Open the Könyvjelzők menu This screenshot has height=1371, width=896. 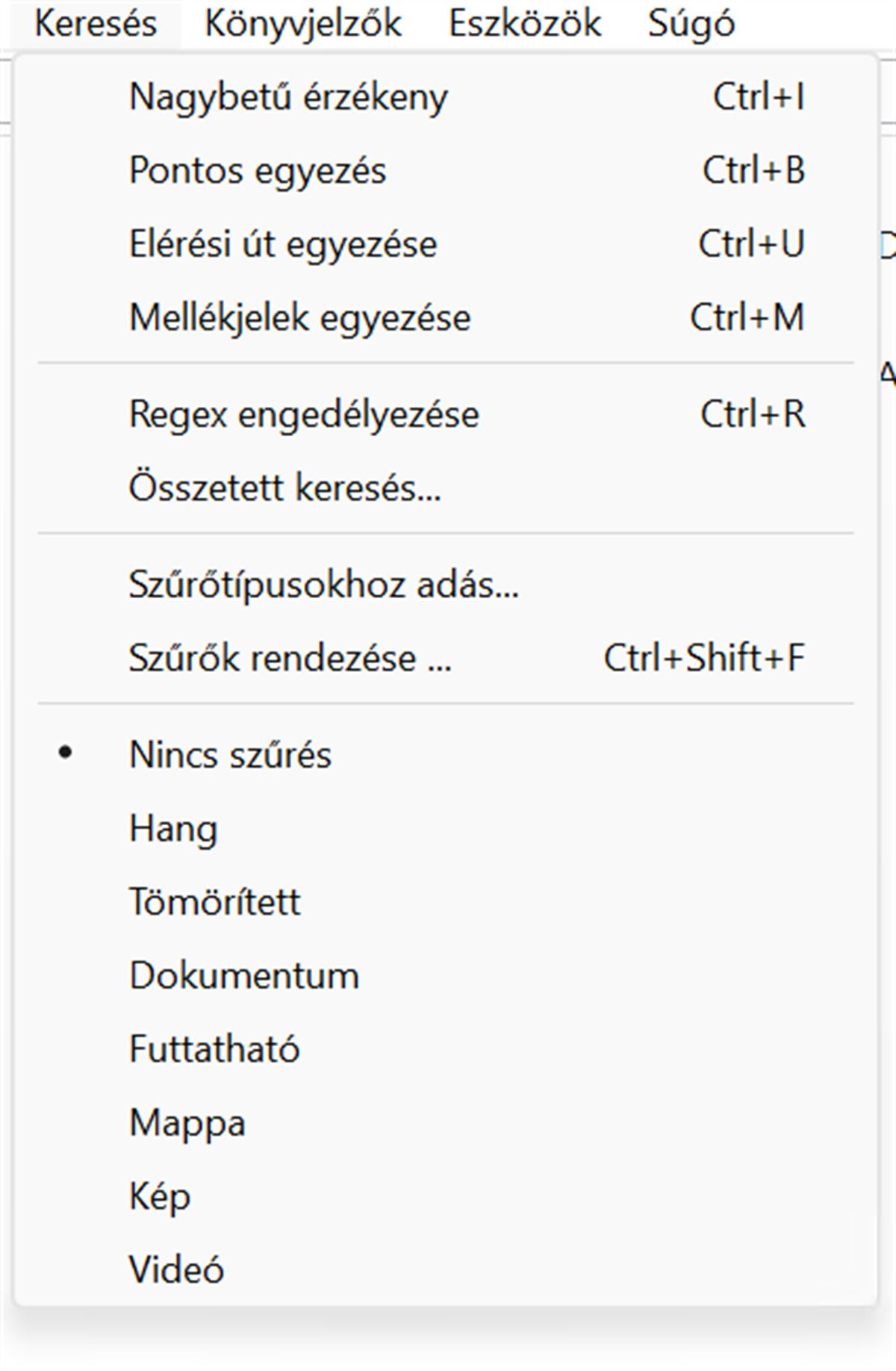(302, 24)
